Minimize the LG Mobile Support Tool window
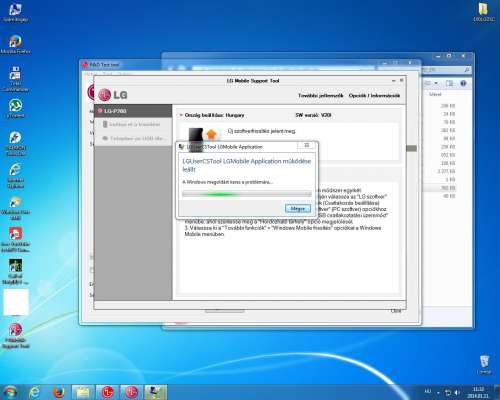Image resolution: width=500 pixels, height=400 pixels. 394,80
